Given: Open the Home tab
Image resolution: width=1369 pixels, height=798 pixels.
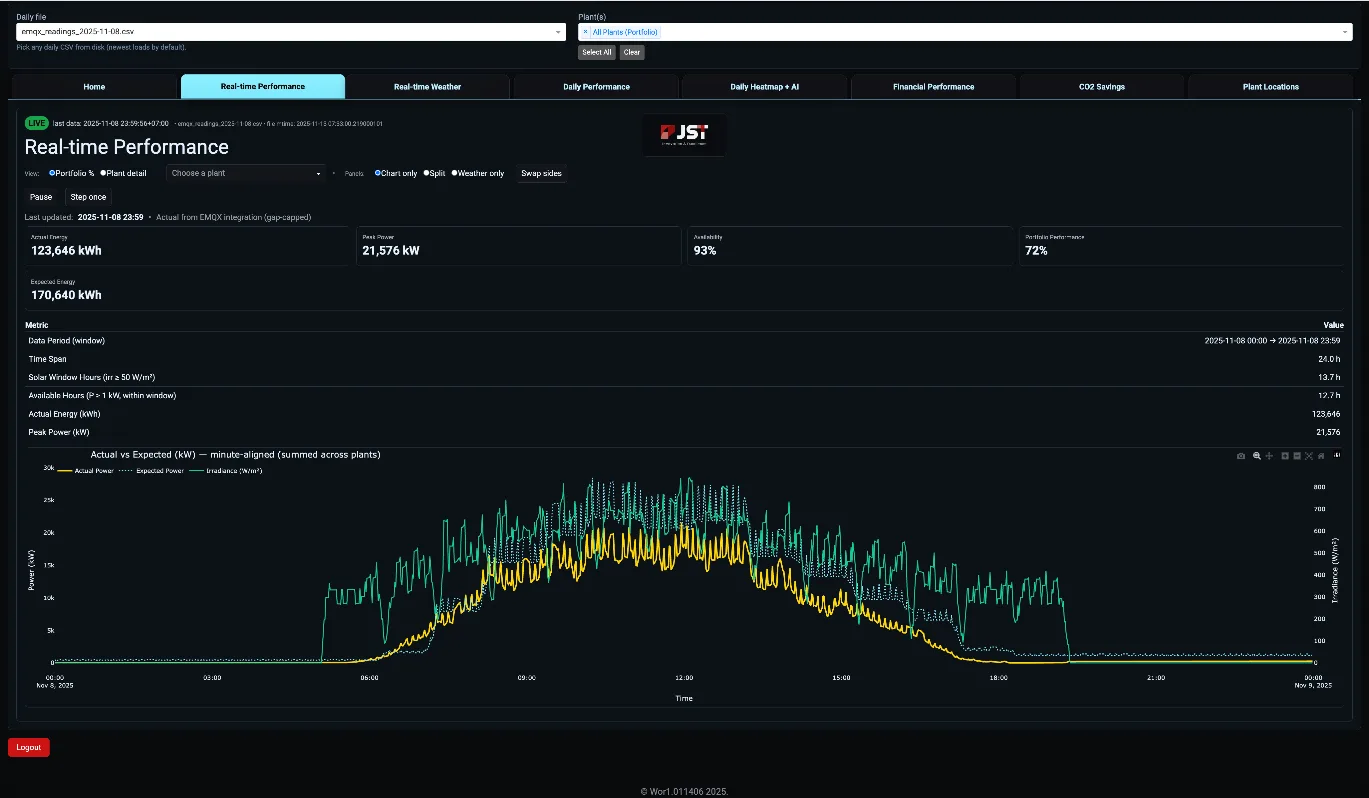Looking at the screenshot, I should coord(94,87).
